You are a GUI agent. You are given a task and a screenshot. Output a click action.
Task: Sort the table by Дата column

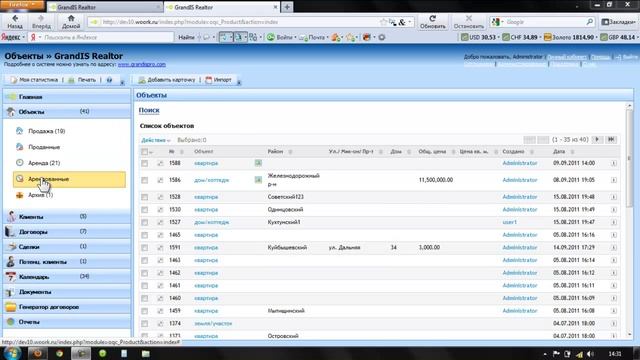pyautogui.click(x=559, y=151)
